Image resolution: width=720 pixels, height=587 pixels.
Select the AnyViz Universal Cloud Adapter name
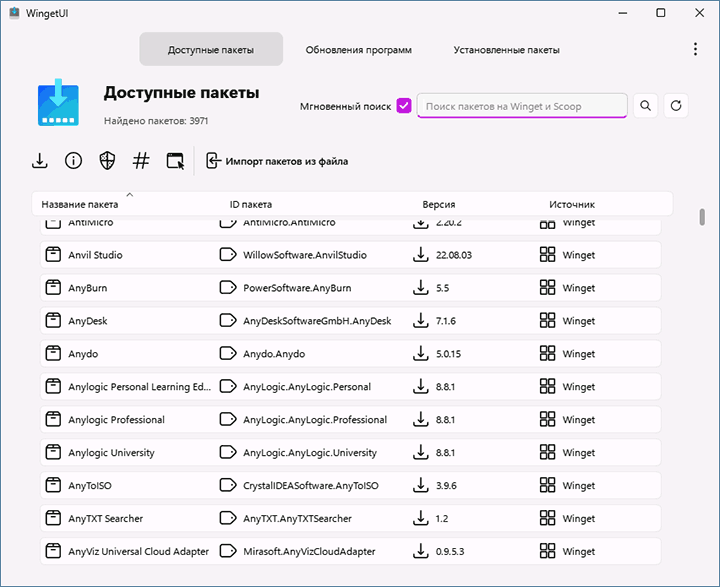pos(138,552)
